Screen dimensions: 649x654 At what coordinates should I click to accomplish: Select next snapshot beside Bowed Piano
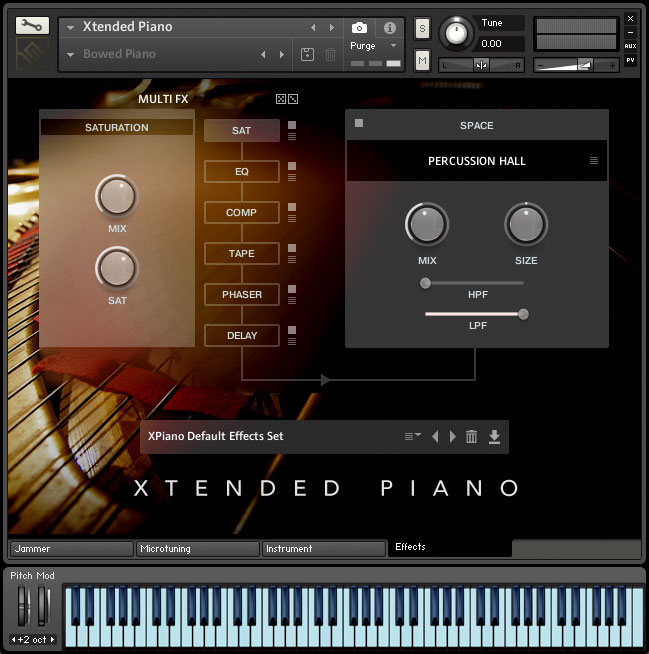[282, 55]
